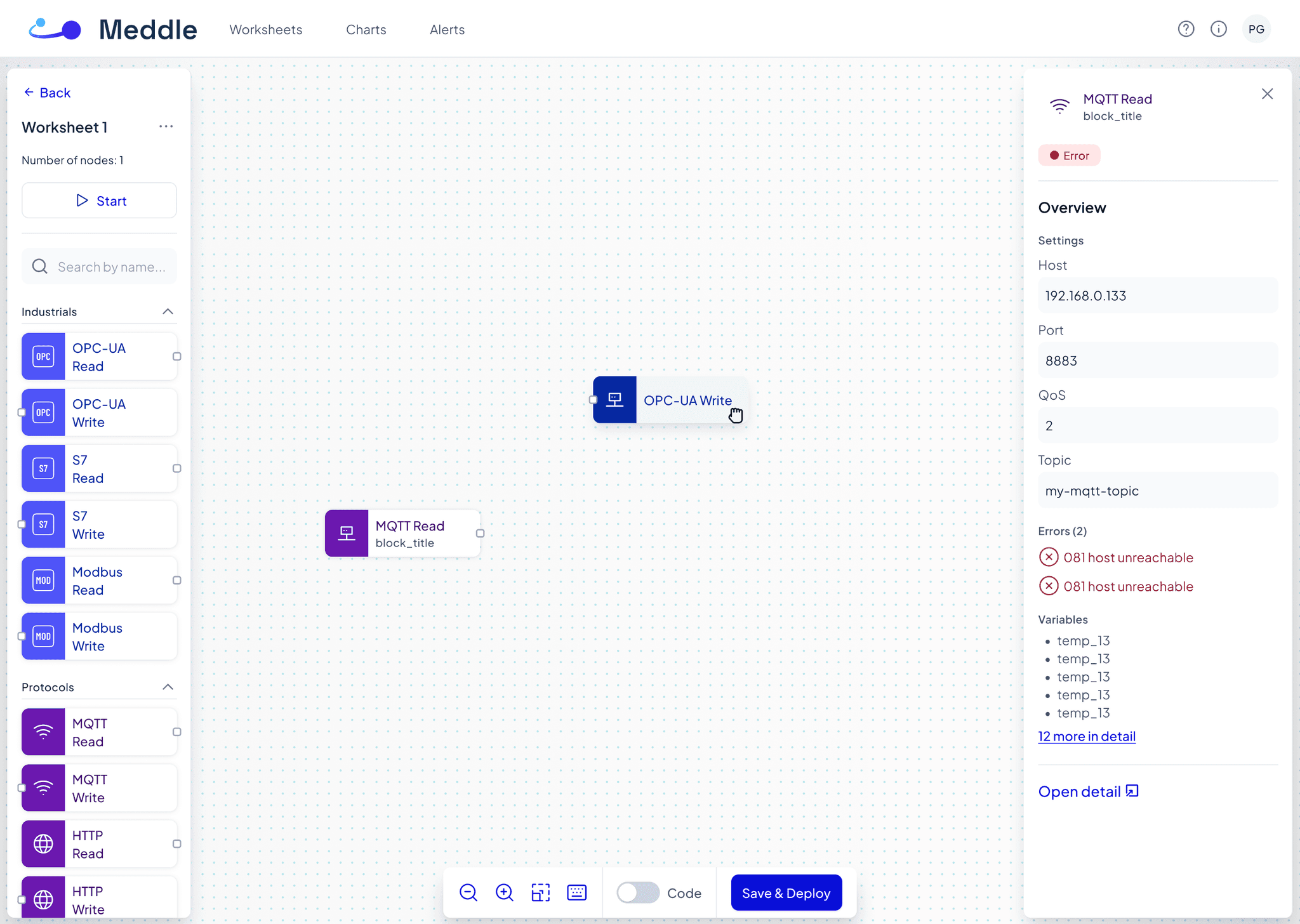Select the HTTP Read globe icon
1300x924 pixels.
(43, 844)
